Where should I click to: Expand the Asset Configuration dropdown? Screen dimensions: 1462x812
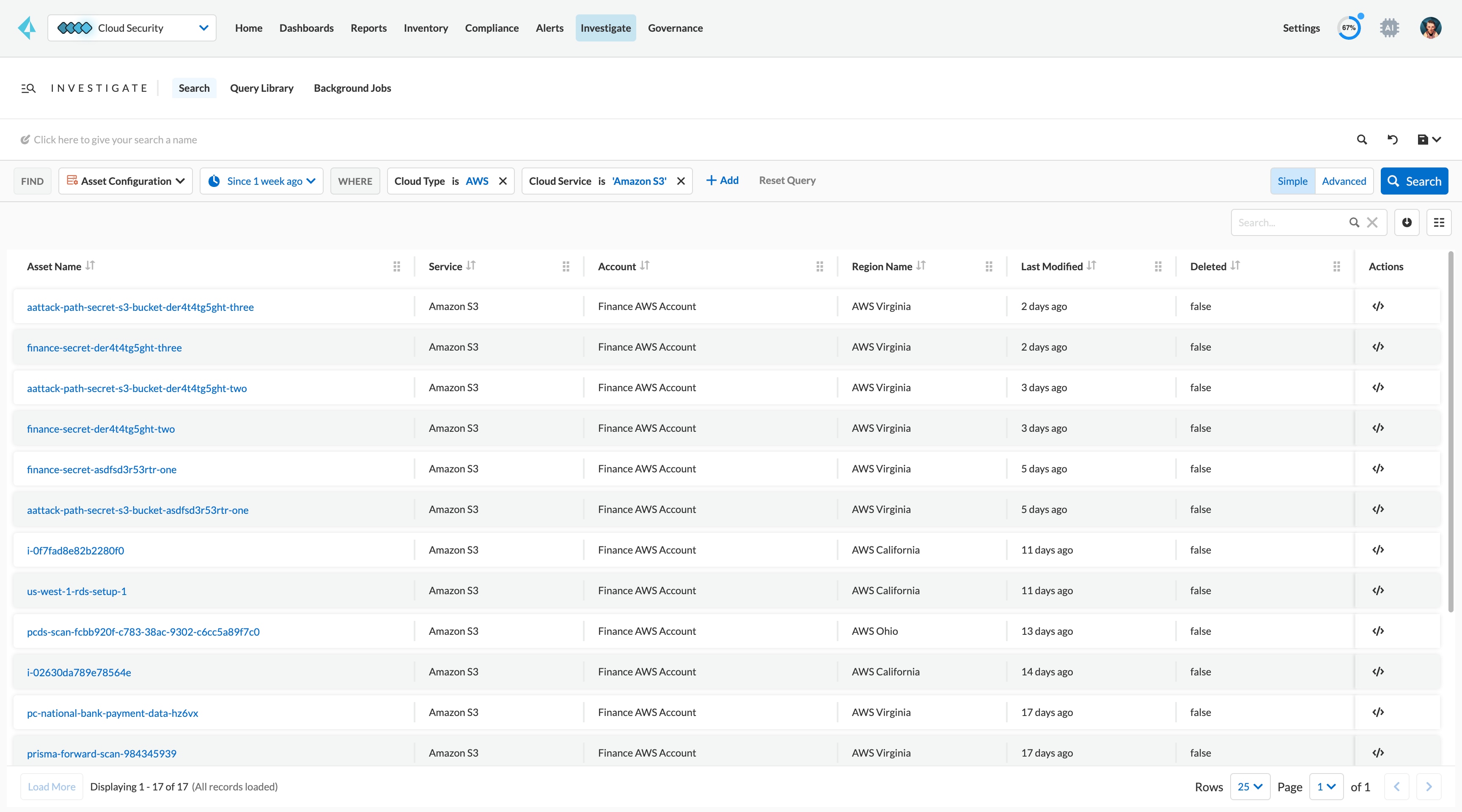coord(126,181)
